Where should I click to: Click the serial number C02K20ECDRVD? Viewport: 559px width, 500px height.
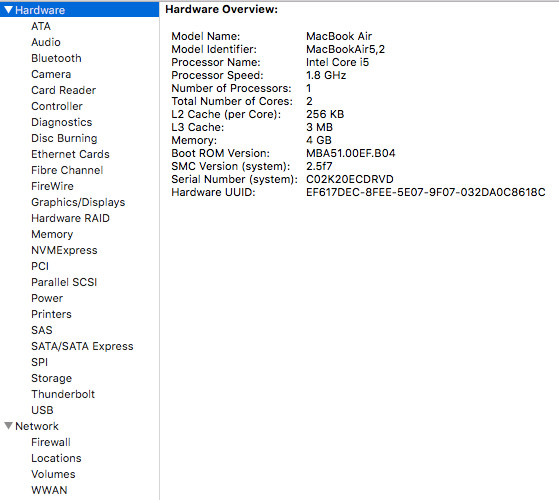coord(350,179)
